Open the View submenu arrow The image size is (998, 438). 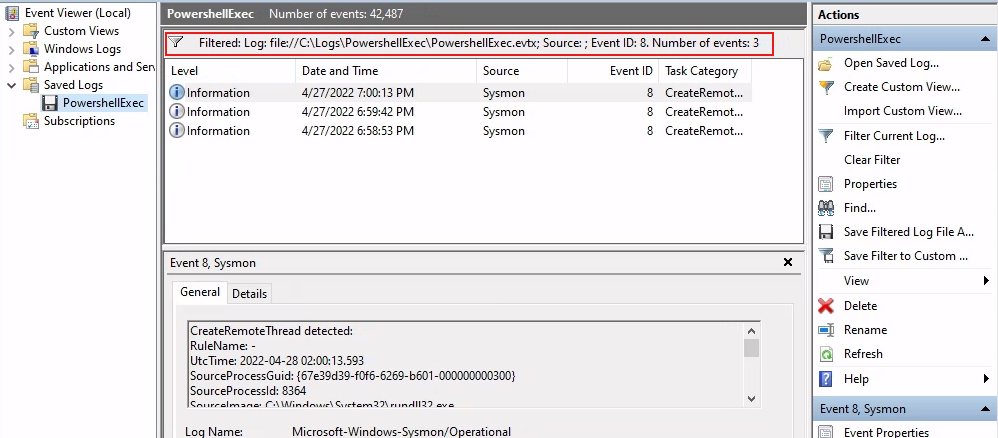[986, 281]
